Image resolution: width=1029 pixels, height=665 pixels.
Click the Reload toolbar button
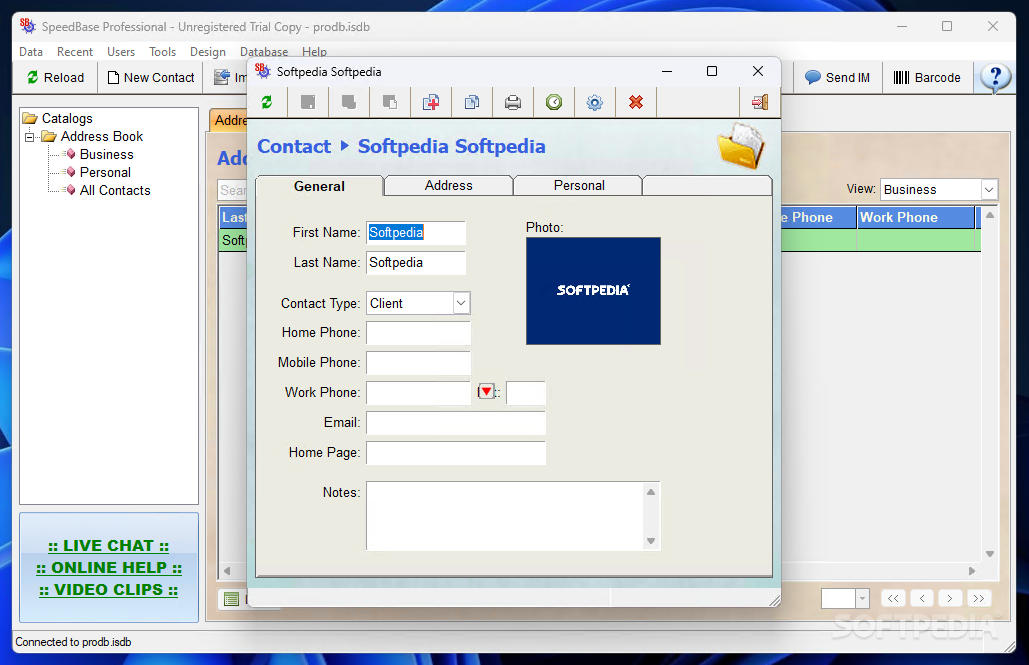[56, 77]
